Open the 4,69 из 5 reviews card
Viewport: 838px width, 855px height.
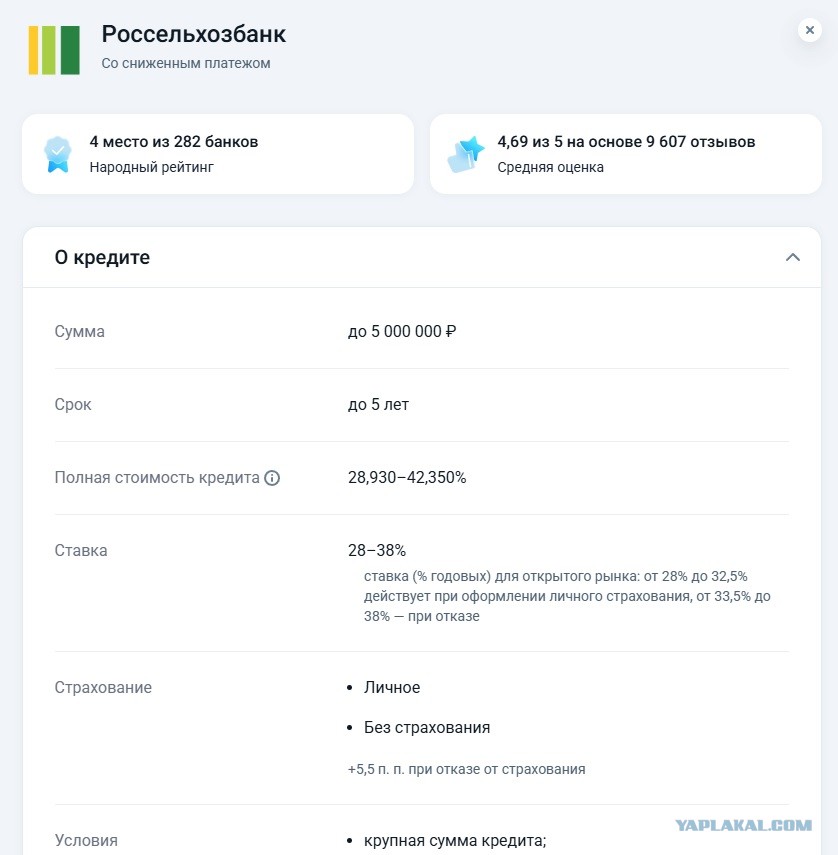(x=625, y=154)
